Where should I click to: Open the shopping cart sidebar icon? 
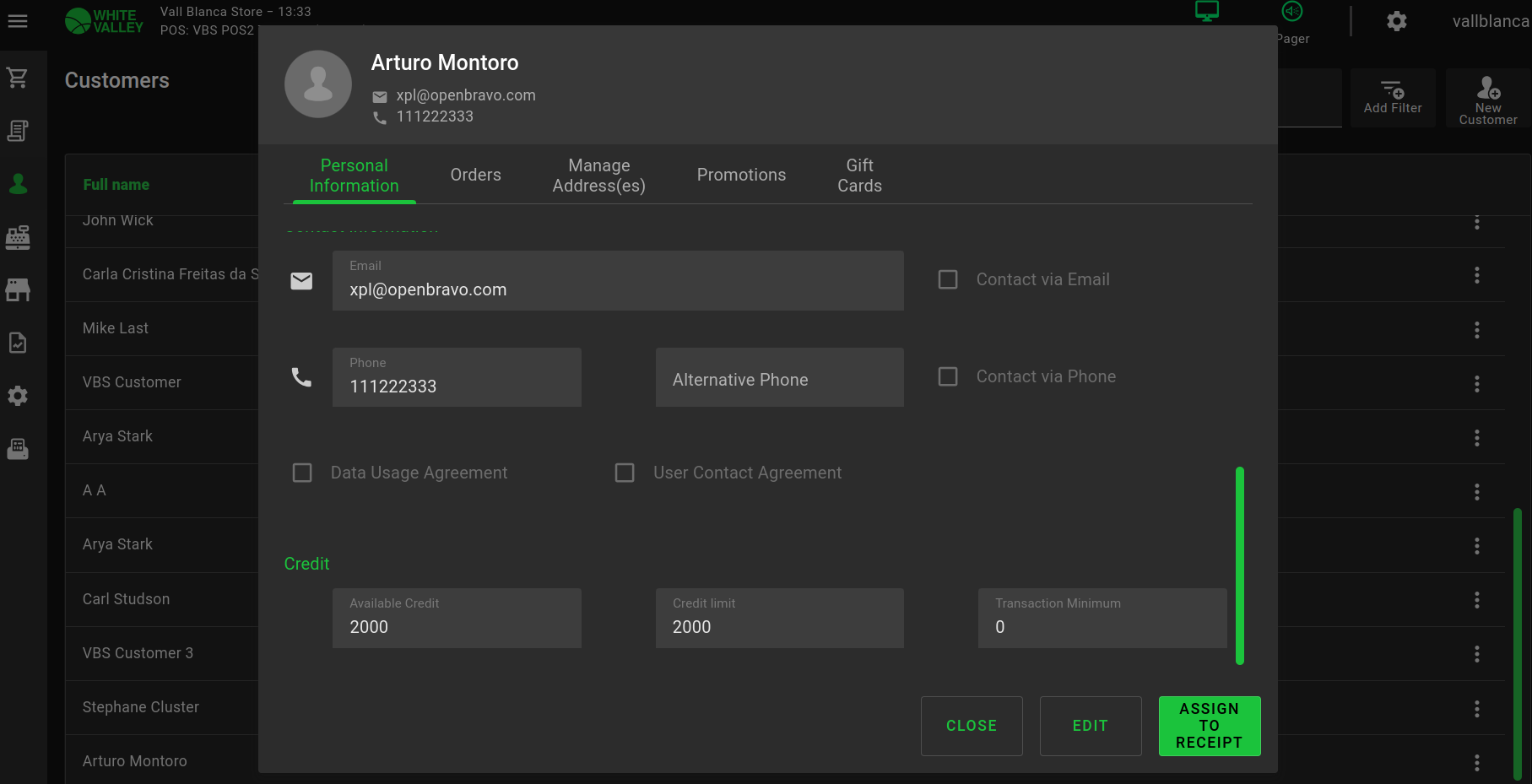(x=18, y=78)
